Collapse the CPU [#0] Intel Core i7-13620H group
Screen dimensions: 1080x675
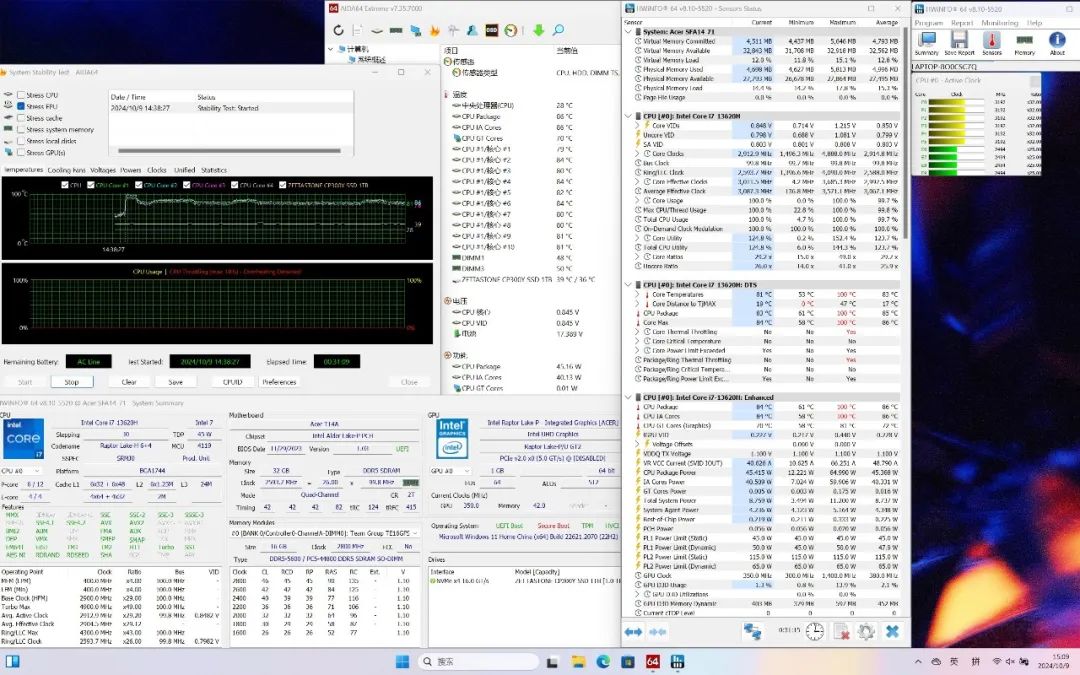pyautogui.click(x=628, y=116)
